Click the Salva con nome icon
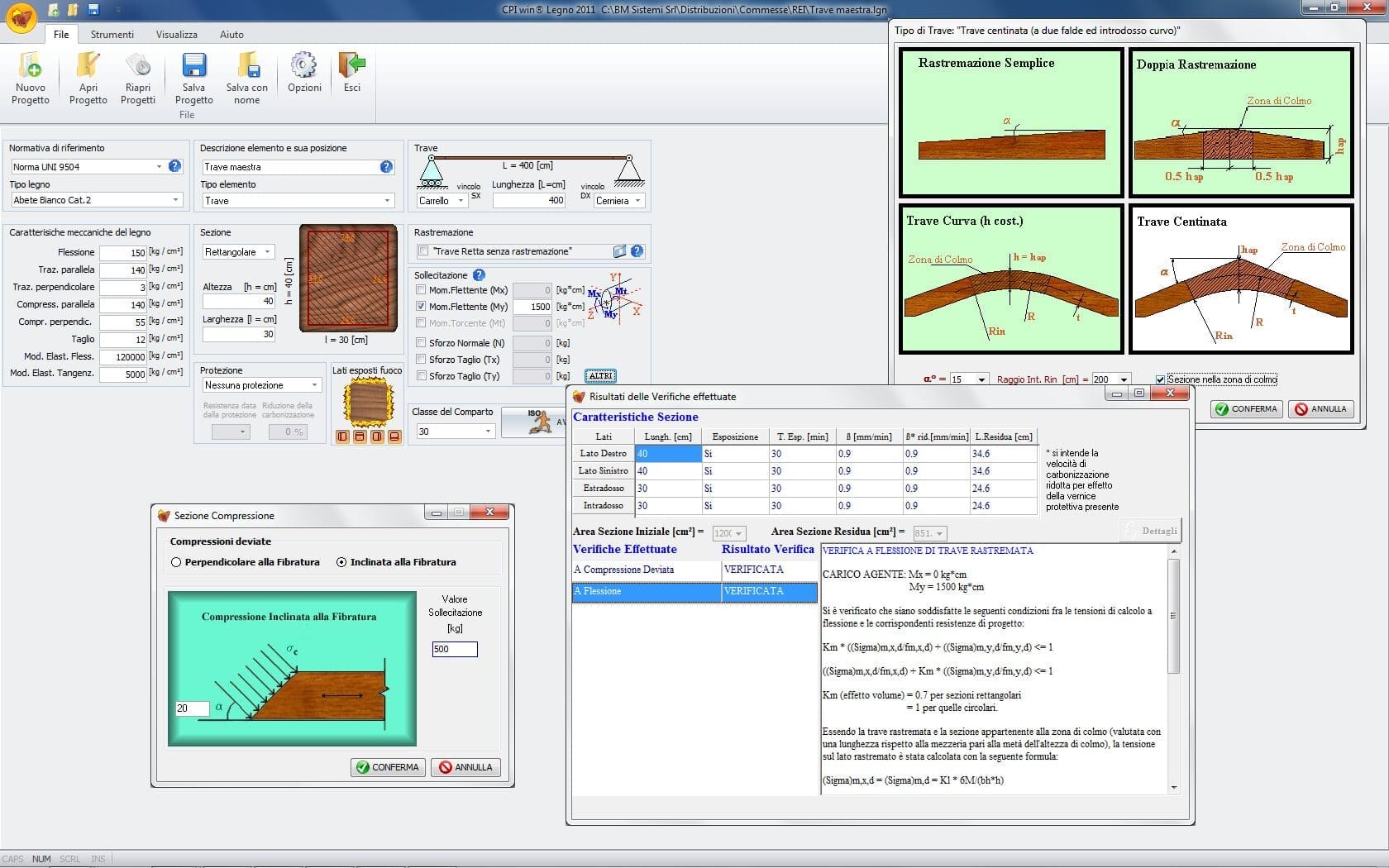The width and height of the screenshot is (1389, 868). point(247,66)
